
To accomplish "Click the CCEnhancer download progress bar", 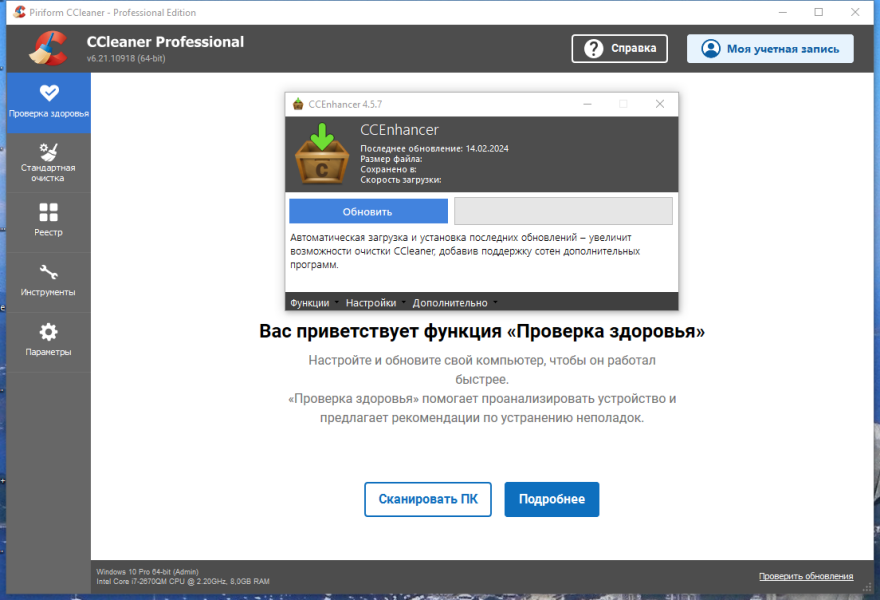I will click(x=563, y=211).
